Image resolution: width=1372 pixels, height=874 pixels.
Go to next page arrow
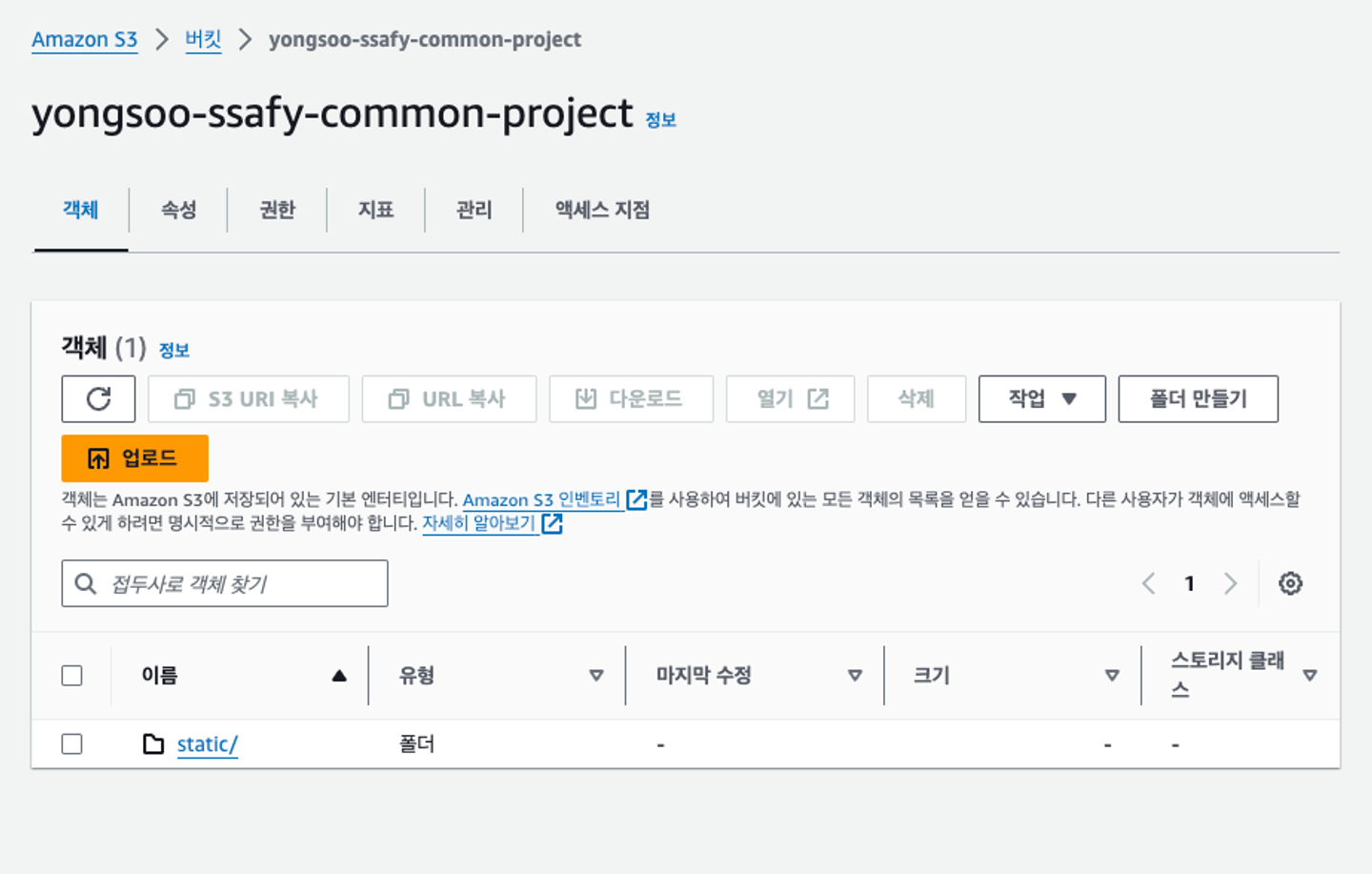1230,583
